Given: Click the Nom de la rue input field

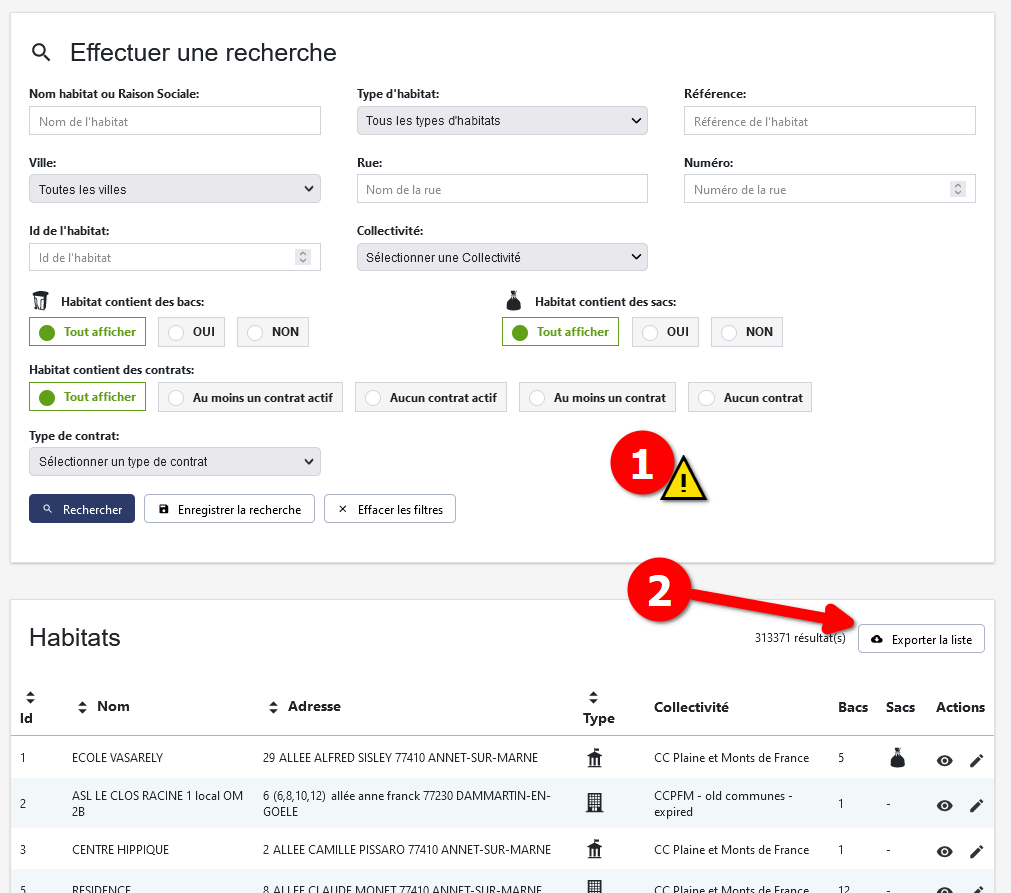Looking at the screenshot, I should coord(502,189).
